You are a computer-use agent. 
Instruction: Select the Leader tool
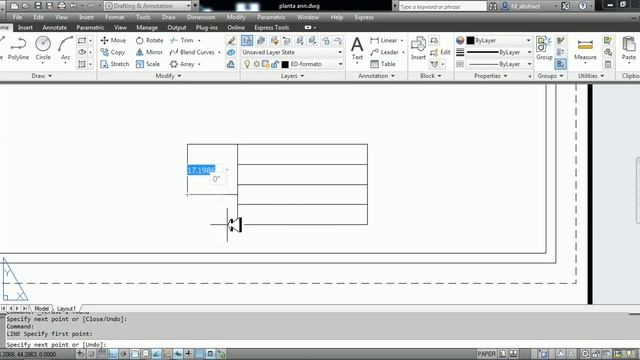pyautogui.click(x=384, y=52)
